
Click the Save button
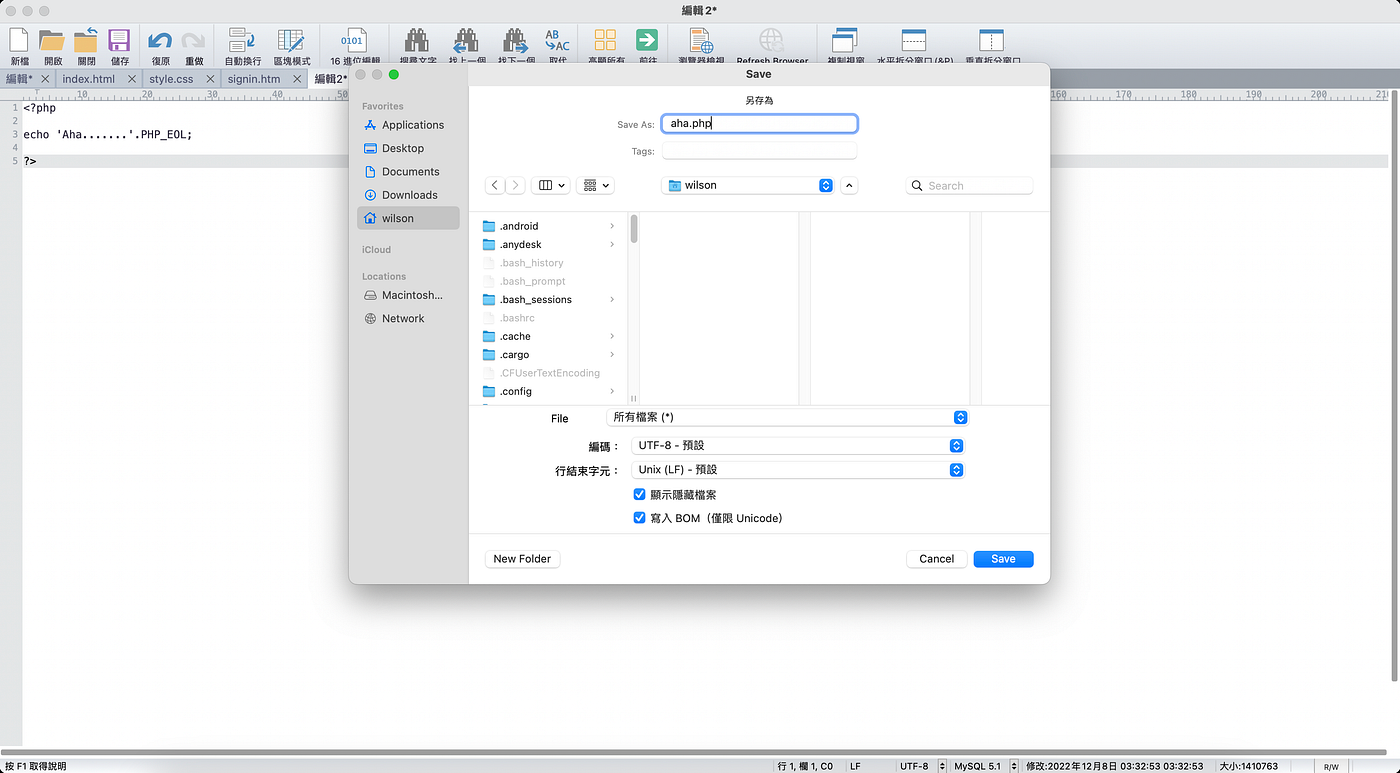tap(1003, 559)
